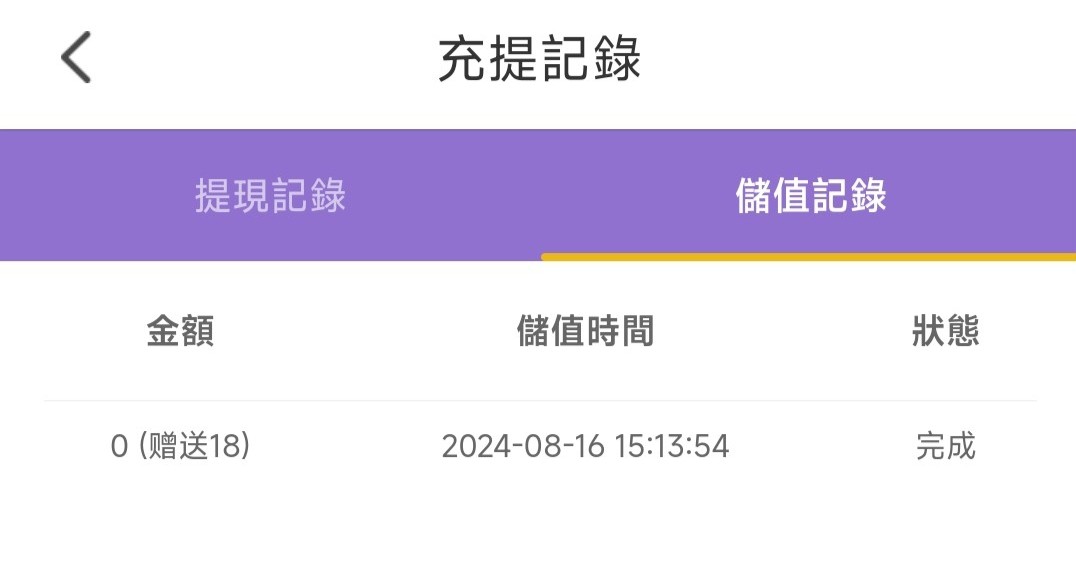Viewport: 1076px width, 583px height.
Task: Click the yellow active-tab underline indicator
Action: coord(808,257)
